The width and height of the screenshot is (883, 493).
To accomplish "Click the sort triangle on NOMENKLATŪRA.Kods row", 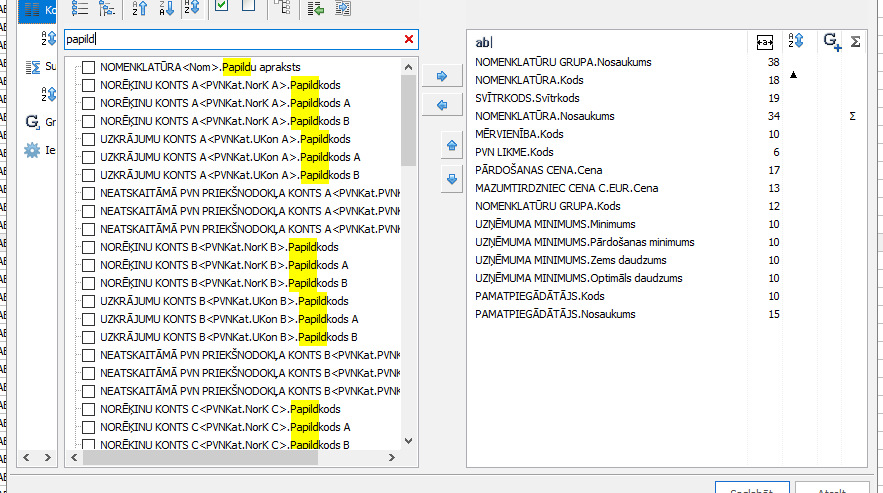I will pos(793,74).
